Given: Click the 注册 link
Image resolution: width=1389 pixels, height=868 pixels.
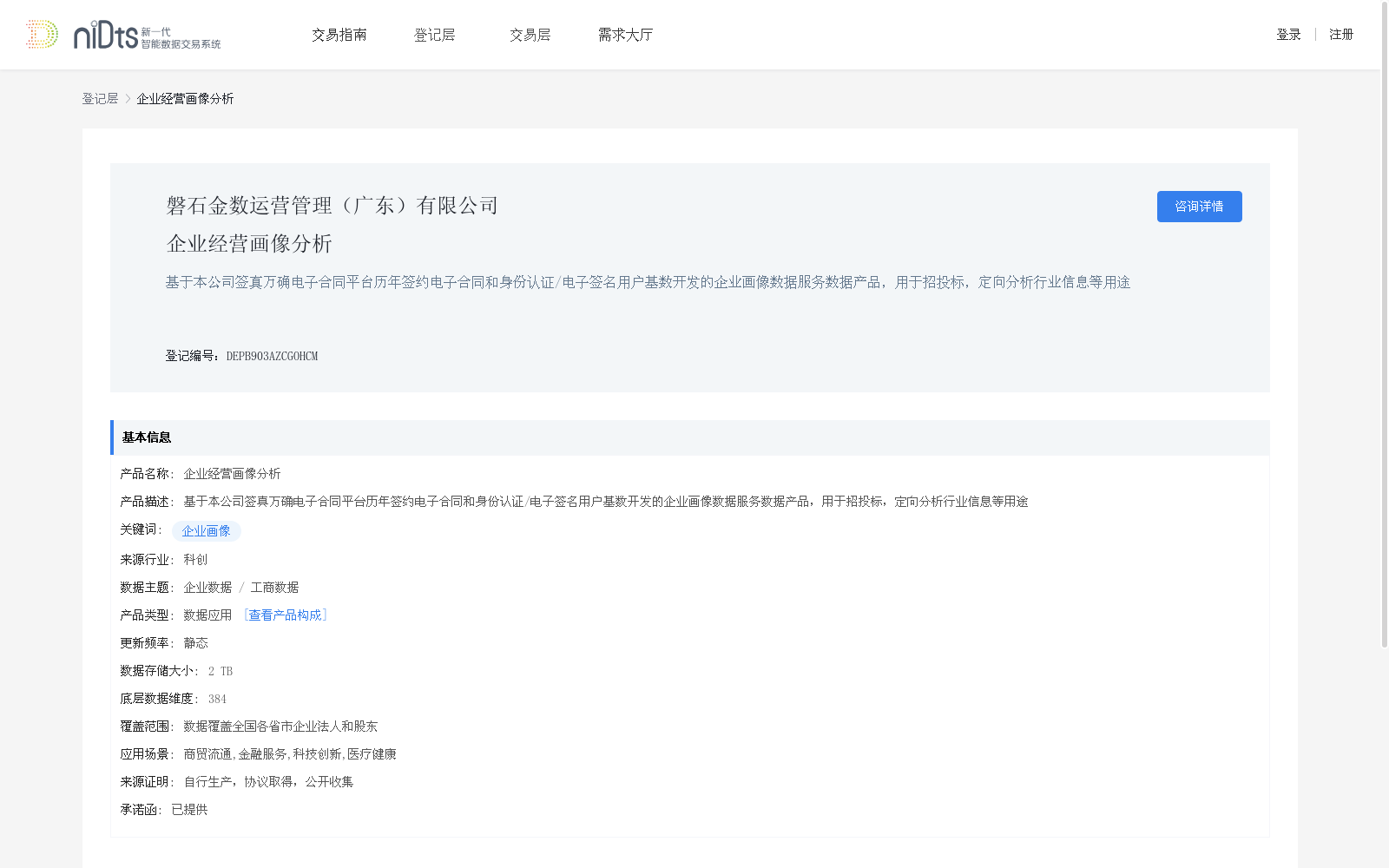Looking at the screenshot, I should (1341, 35).
